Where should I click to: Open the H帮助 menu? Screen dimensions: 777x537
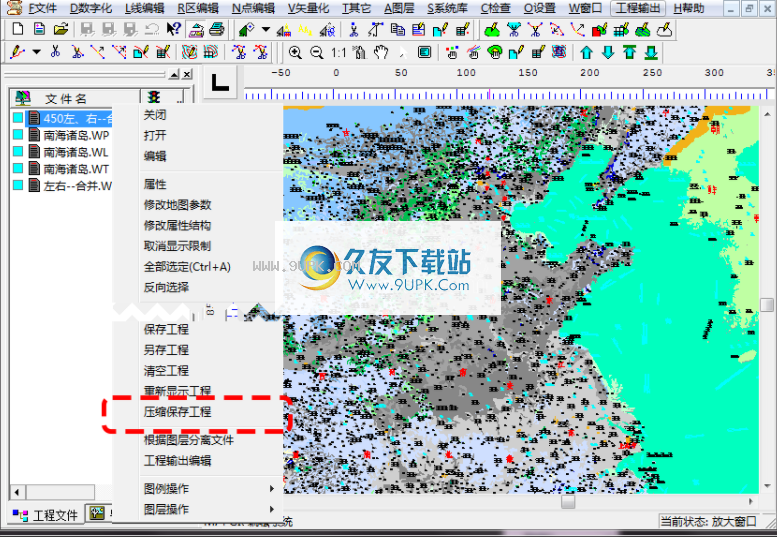pos(689,8)
